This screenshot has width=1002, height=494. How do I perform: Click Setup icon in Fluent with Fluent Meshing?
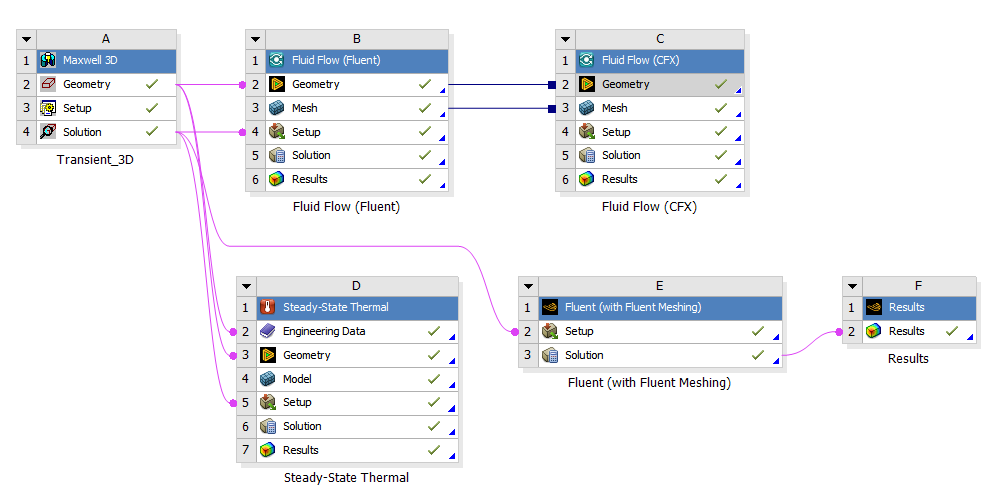click(550, 331)
